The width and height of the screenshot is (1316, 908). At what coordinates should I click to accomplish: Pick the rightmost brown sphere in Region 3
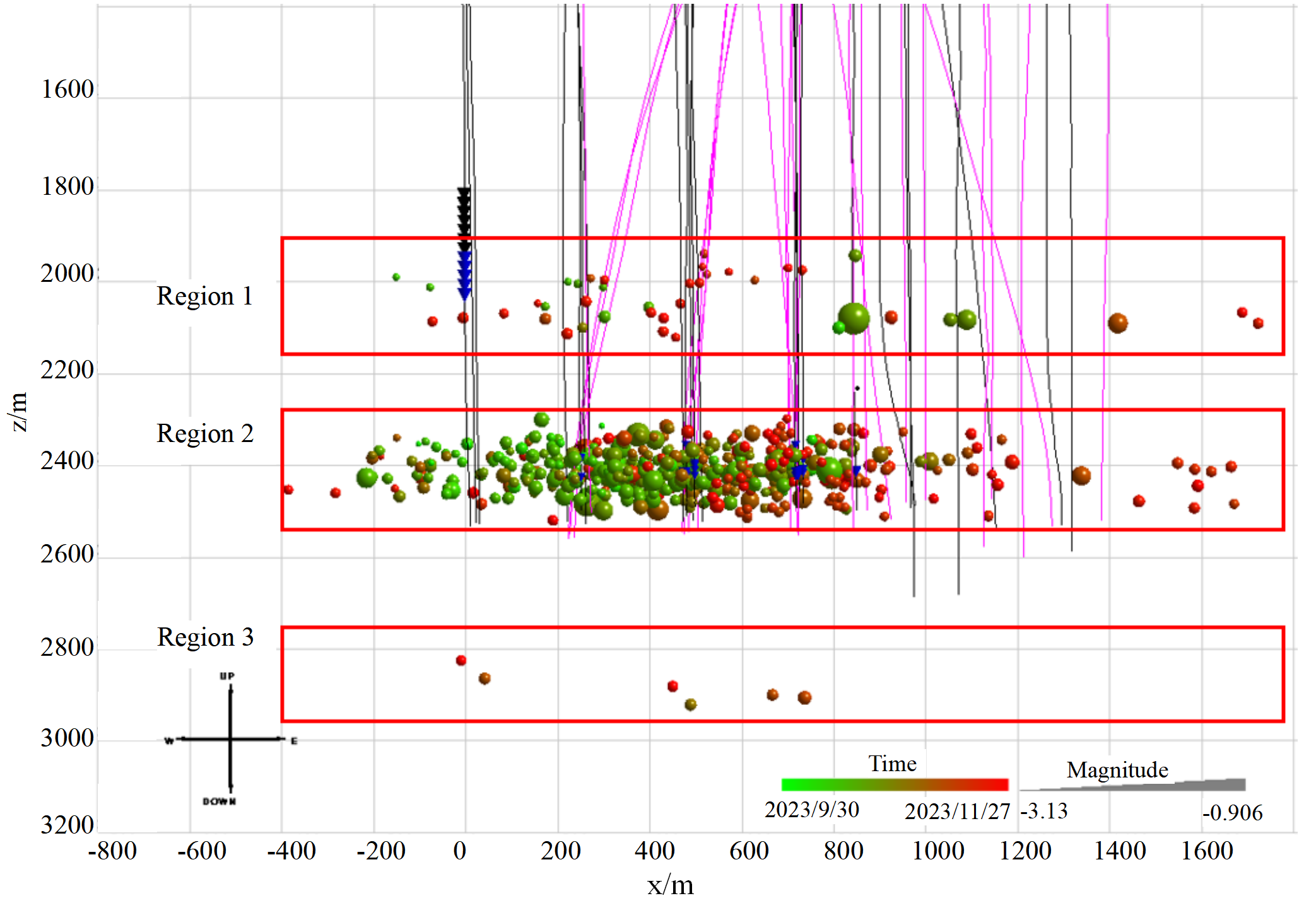(804, 697)
